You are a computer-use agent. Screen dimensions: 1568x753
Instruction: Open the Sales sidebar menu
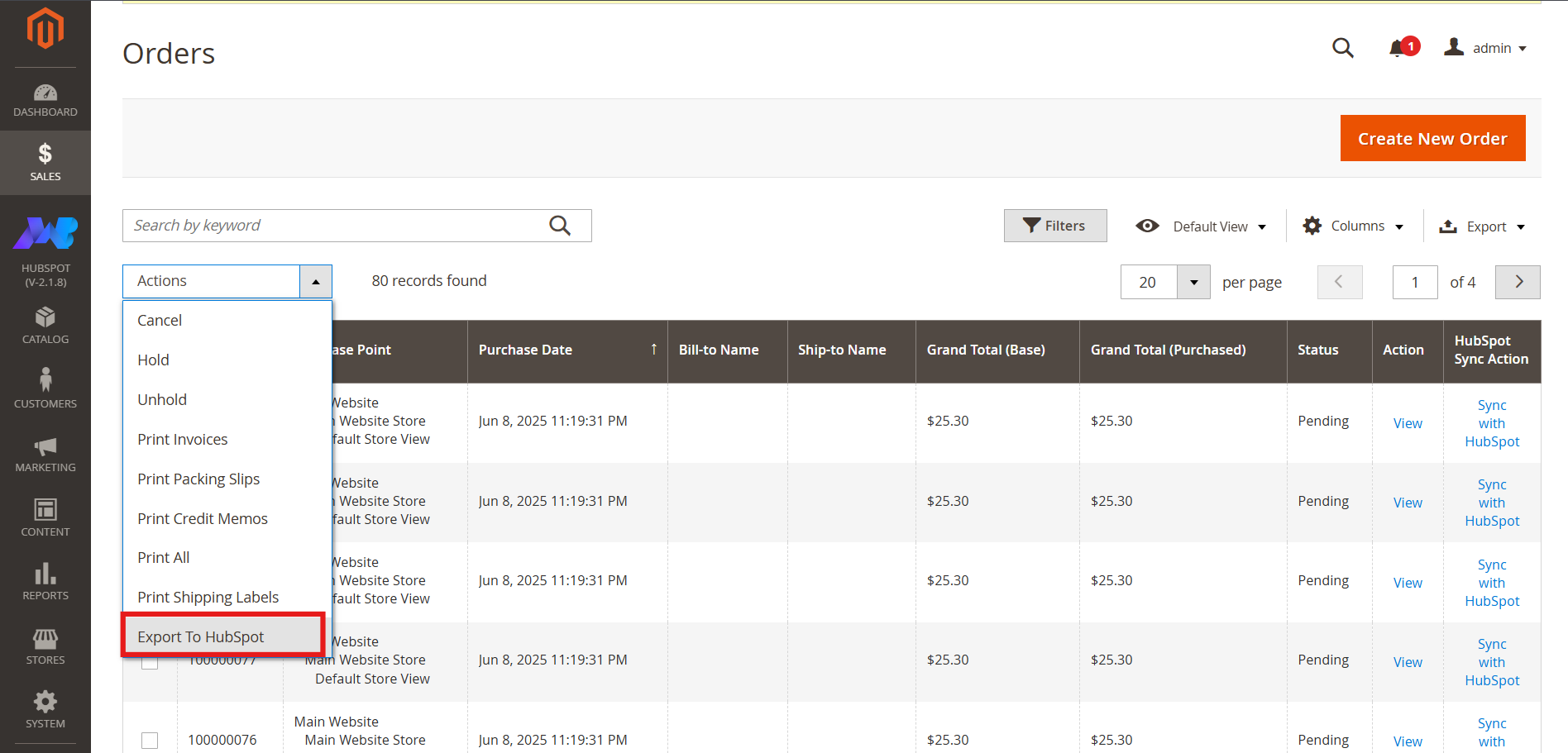pyautogui.click(x=45, y=162)
